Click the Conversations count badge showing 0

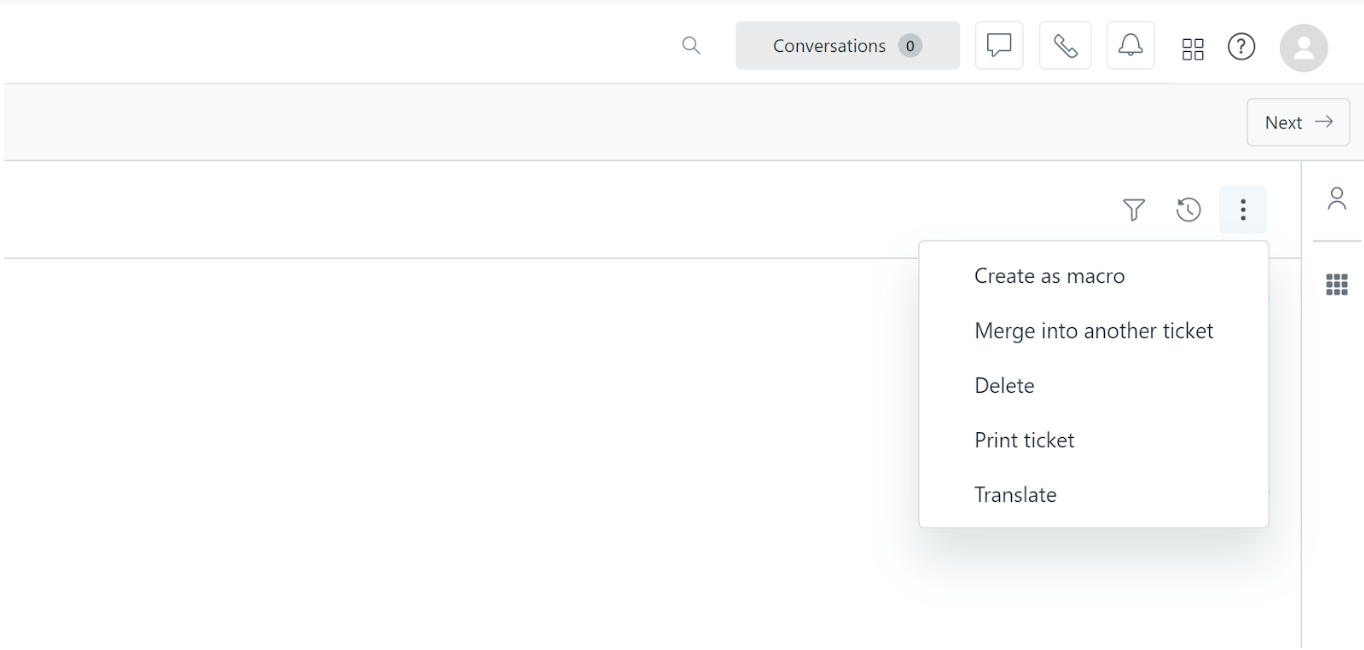coord(909,46)
